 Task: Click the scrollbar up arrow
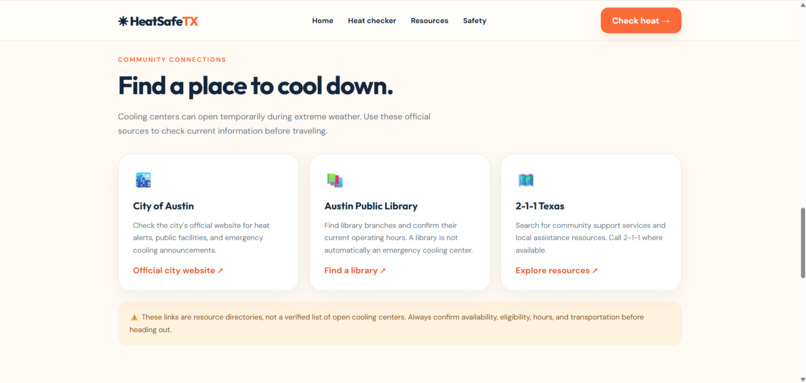803,4
